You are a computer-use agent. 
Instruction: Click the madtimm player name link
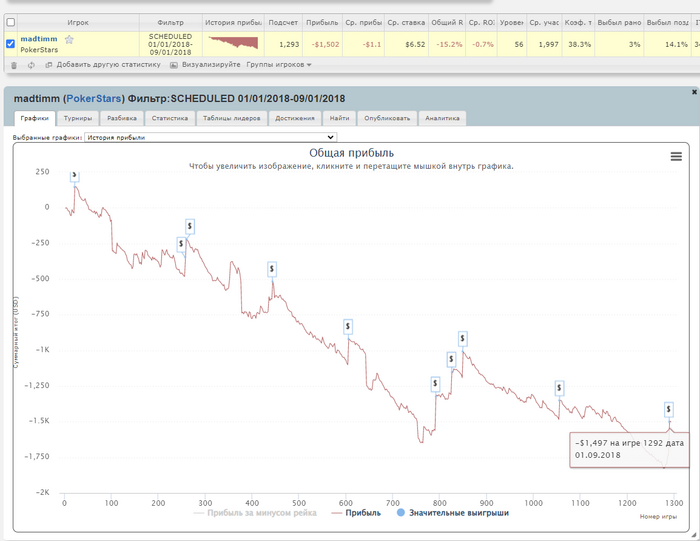[x=39, y=39]
